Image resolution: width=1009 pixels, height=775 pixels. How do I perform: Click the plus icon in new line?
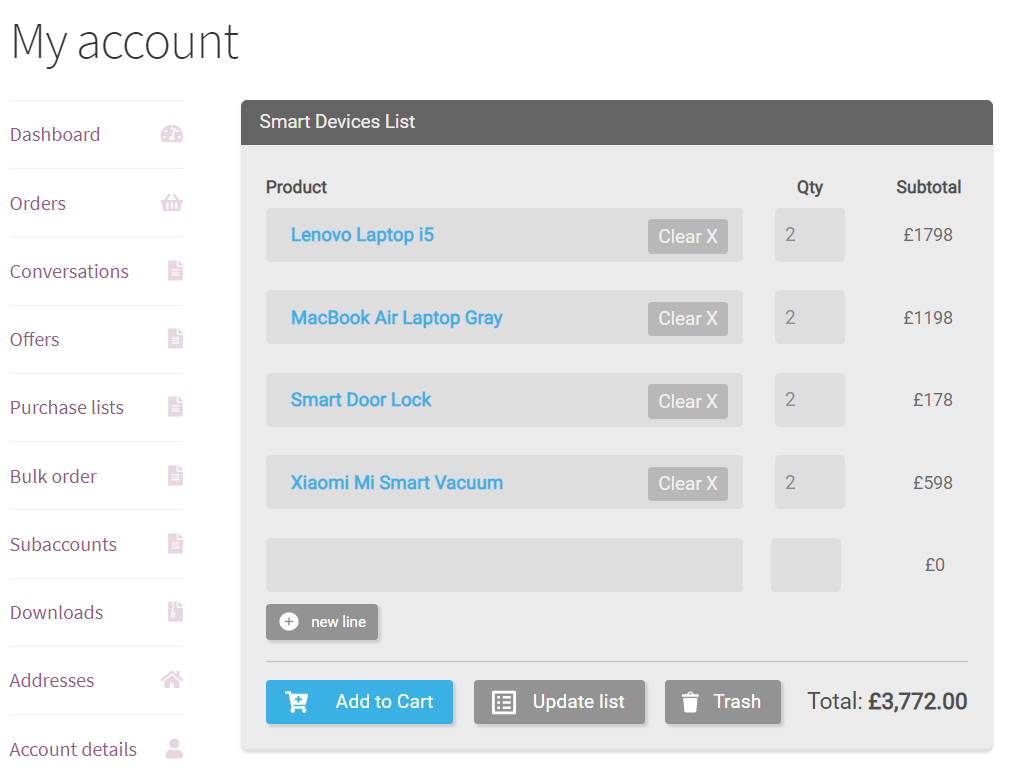pos(289,622)
